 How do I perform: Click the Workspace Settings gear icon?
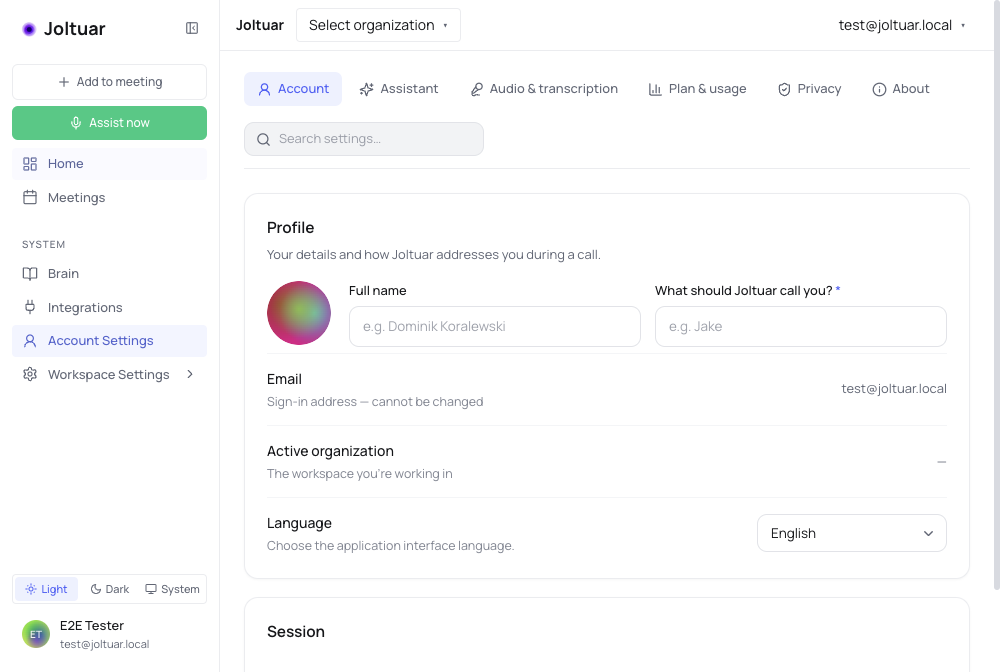tap(30, 374)
